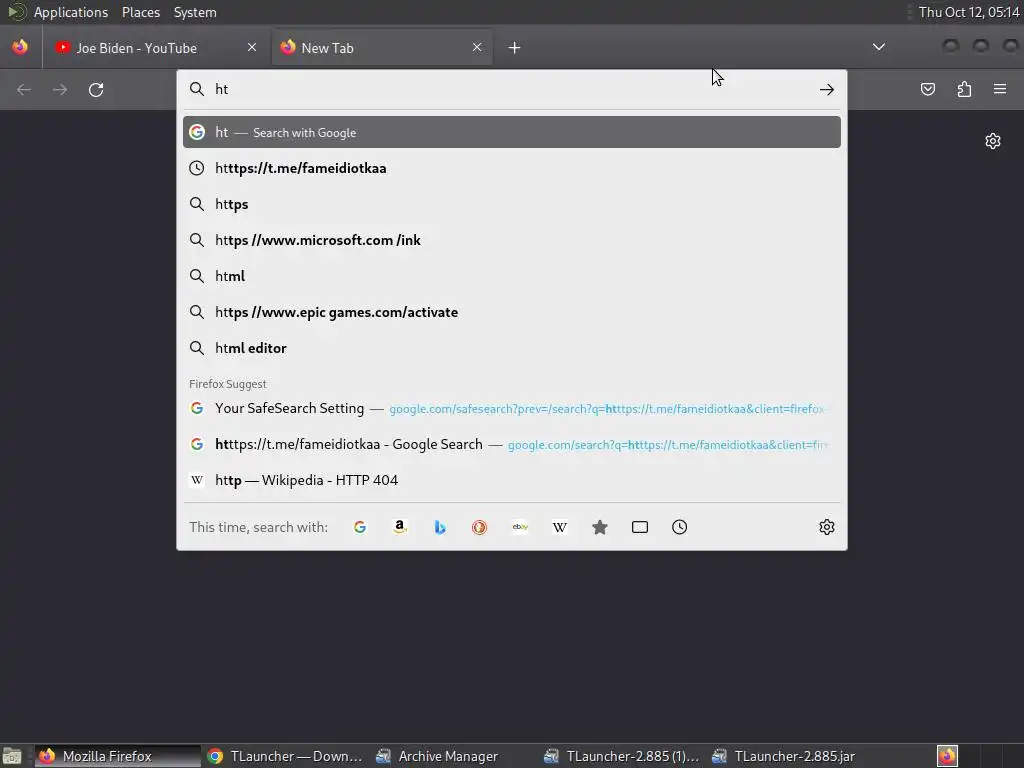The width and height of the screenshot is (1024, 768).
Task: Search this time with Bing icon
Action: tap(440, 527)
